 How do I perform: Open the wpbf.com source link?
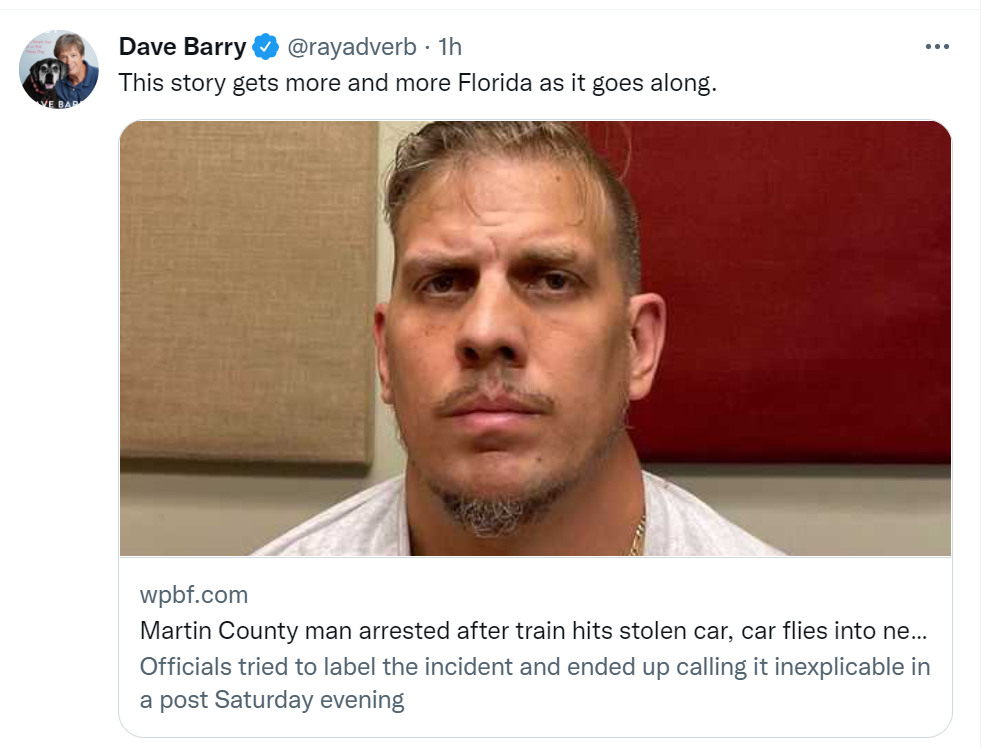tap(192, 594)
